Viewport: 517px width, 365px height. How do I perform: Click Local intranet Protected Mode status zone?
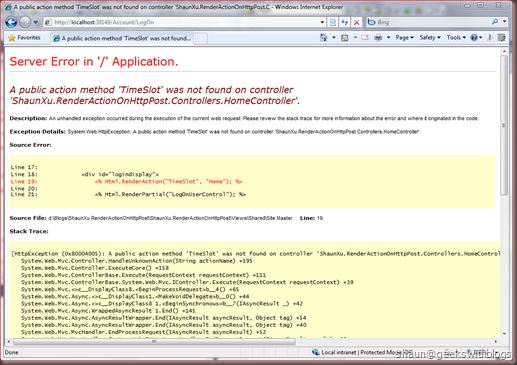point(362,352)
